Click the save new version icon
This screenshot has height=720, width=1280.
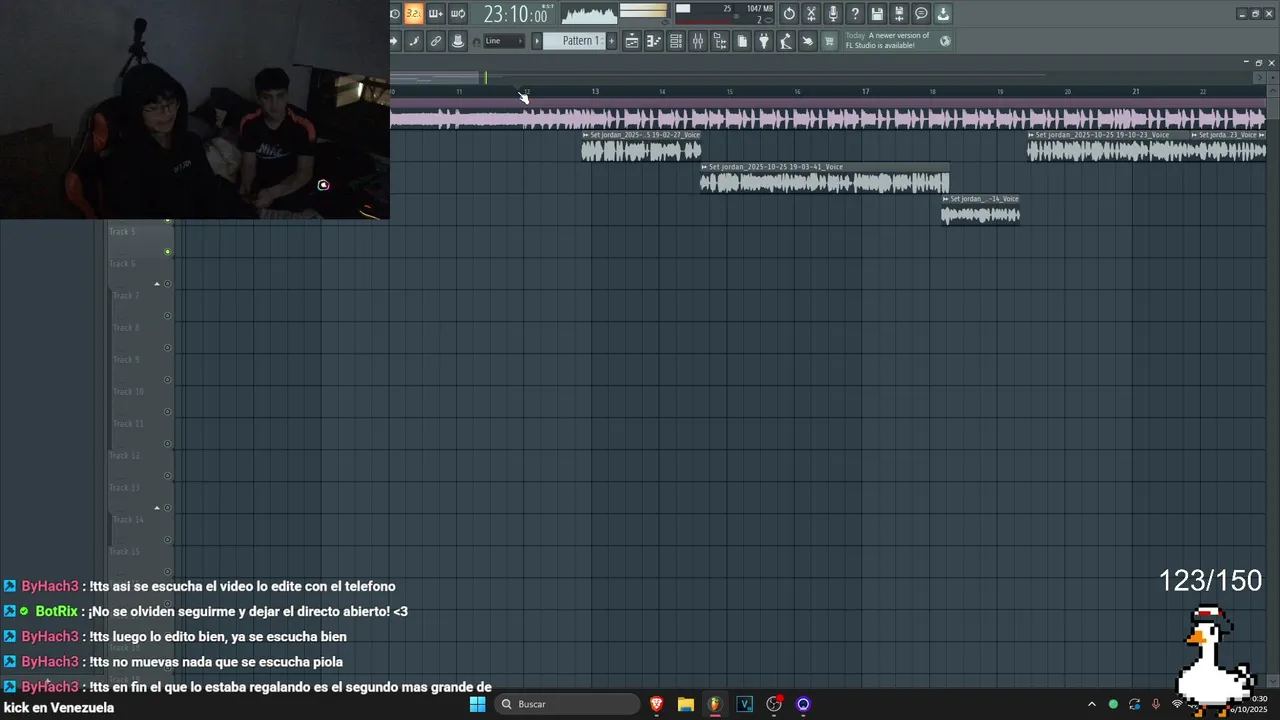(899, 14)
